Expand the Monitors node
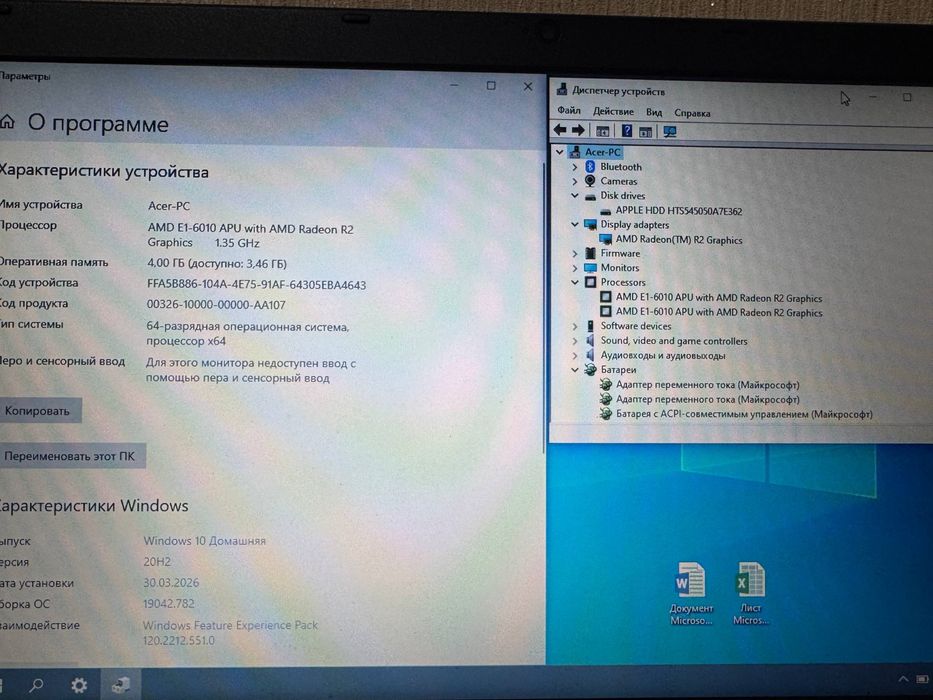The height and width of the screenshot is (700, 933). [575, 268]
